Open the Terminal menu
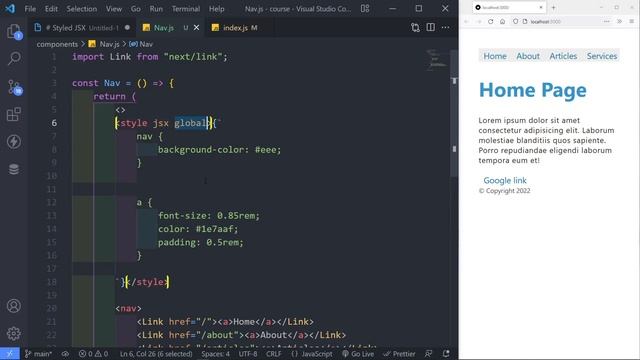Viewport: 640px width, 360px height. (x=186, y=9)
